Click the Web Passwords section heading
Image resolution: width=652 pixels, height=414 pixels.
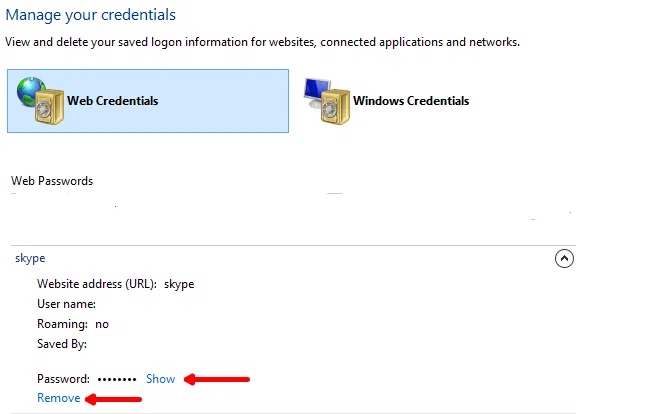[x=52, y=181]
